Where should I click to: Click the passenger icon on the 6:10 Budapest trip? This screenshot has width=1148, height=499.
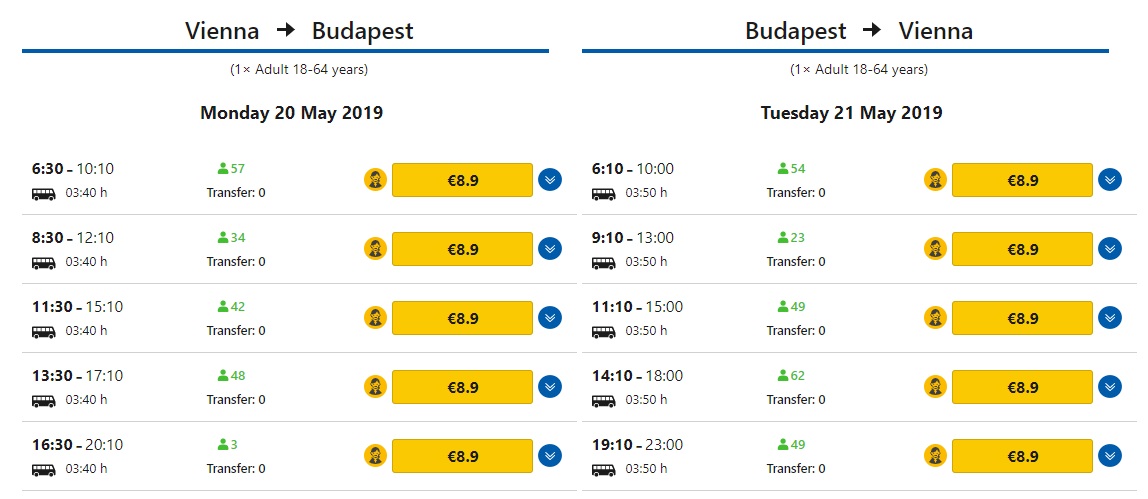[x=935, y=180]
